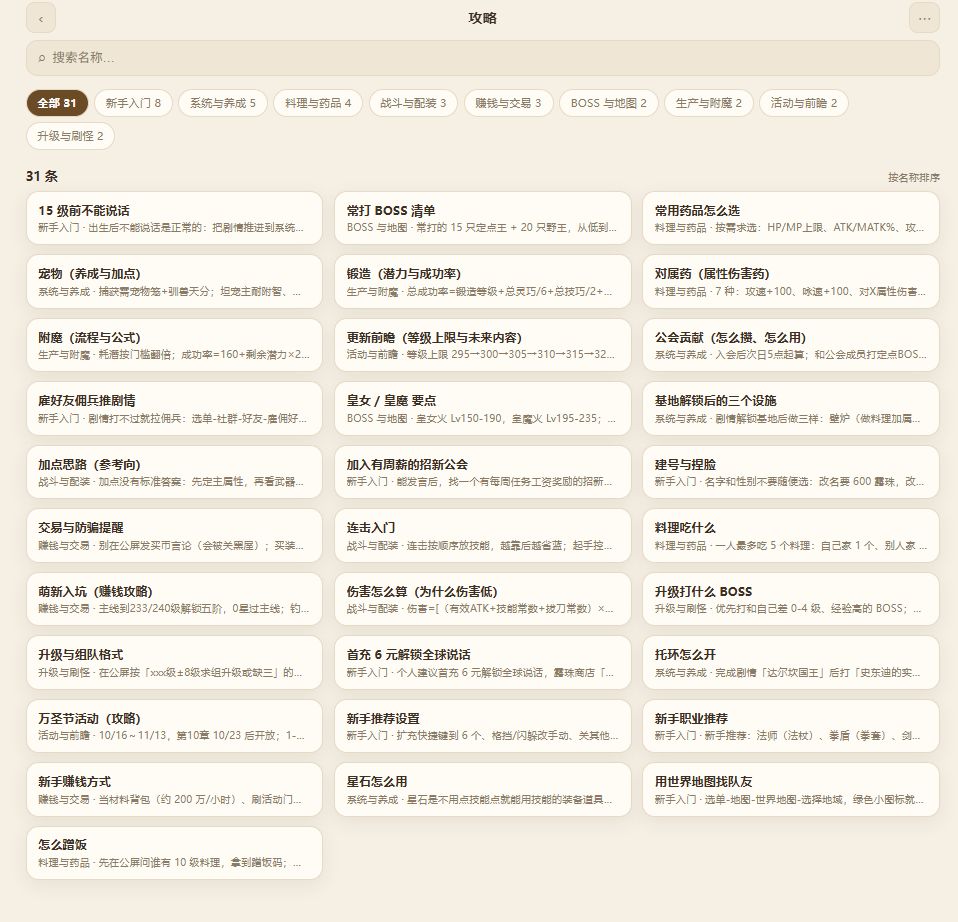Open 万圣节活动（攻略） guide
This screenshot has height=922, width=958.
(x=174, y=726)
